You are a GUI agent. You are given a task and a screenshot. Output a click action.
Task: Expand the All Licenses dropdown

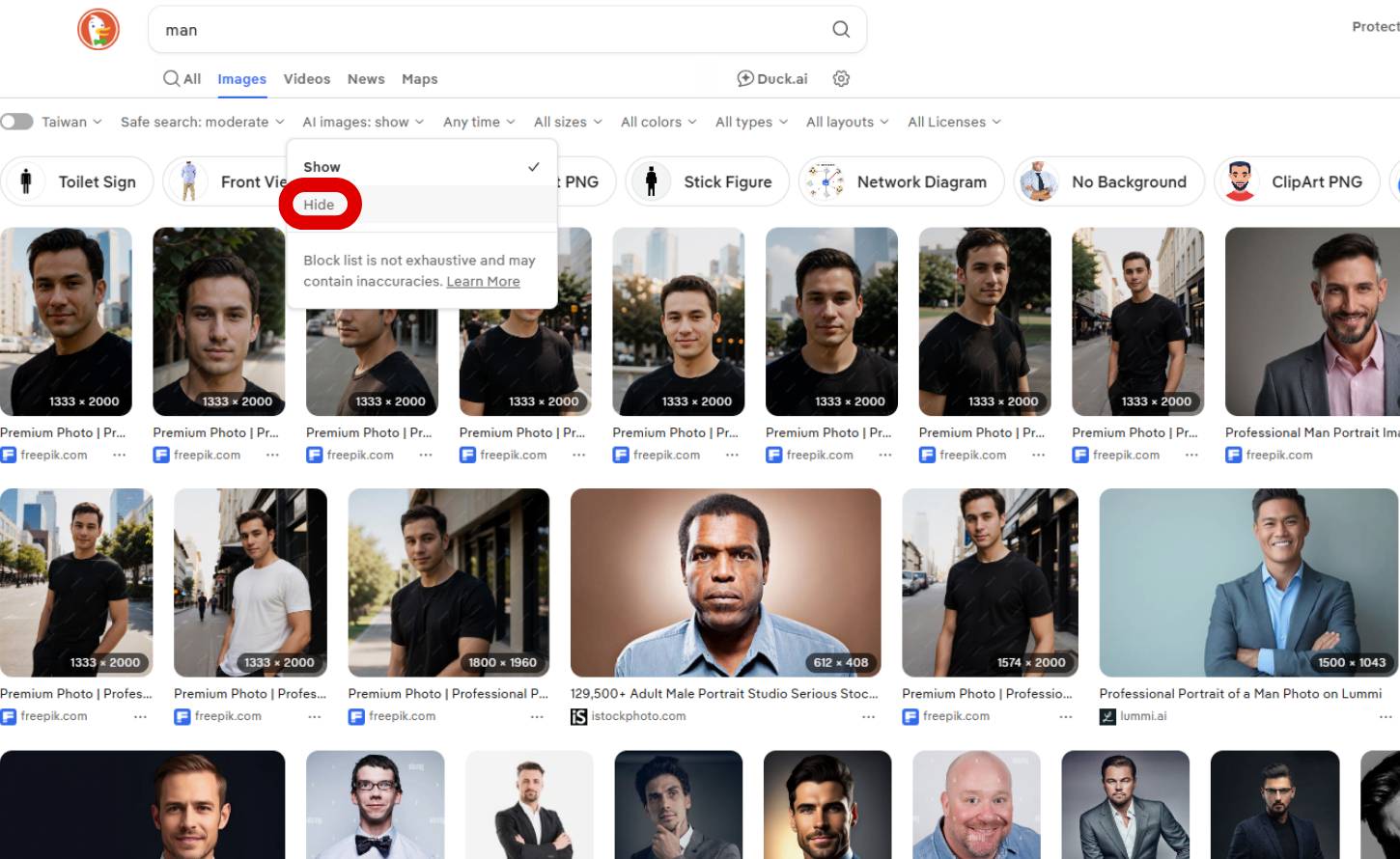(x=954, y=122)
